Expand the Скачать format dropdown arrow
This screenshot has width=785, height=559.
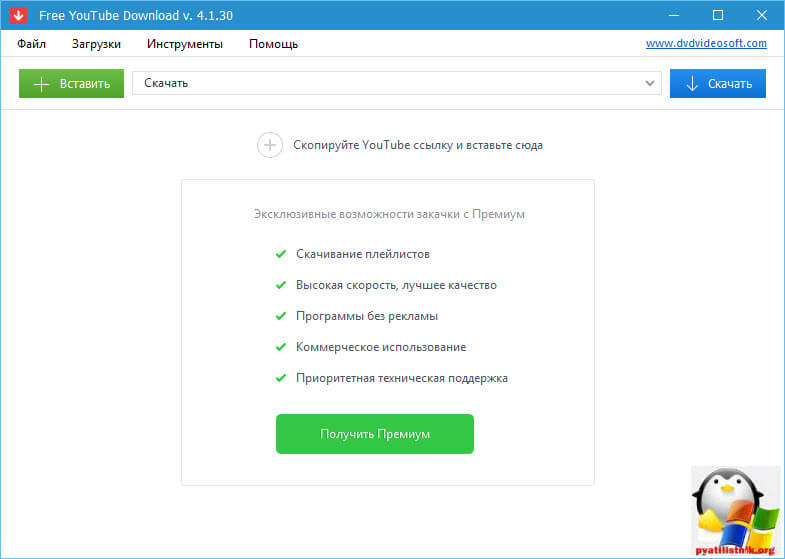click(x=650, y=83)
